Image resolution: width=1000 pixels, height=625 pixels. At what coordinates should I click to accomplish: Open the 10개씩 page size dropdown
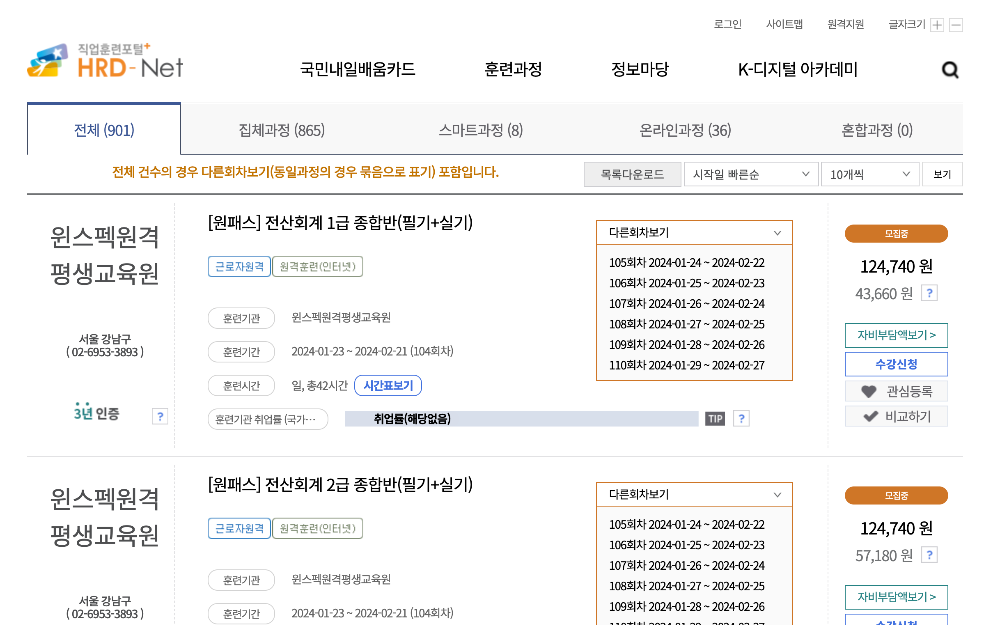coord(870,174)
